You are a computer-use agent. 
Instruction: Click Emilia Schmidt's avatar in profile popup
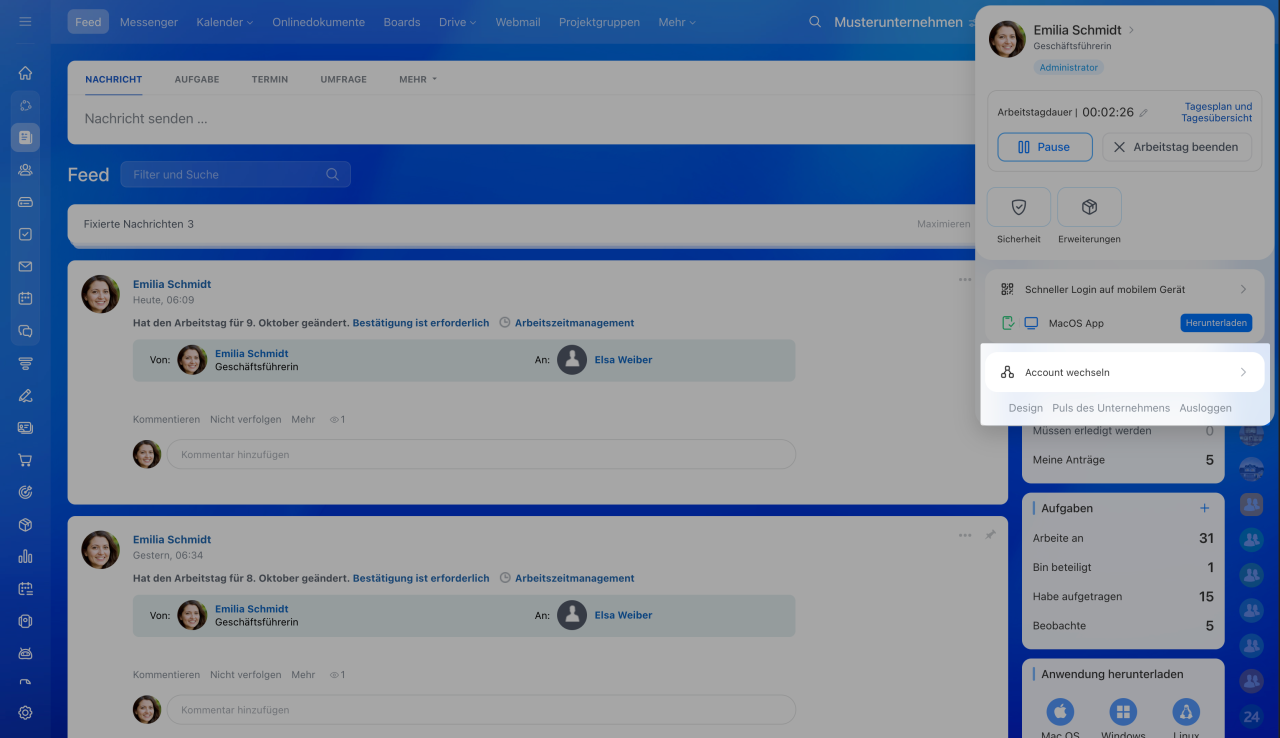pos(1007,39)
